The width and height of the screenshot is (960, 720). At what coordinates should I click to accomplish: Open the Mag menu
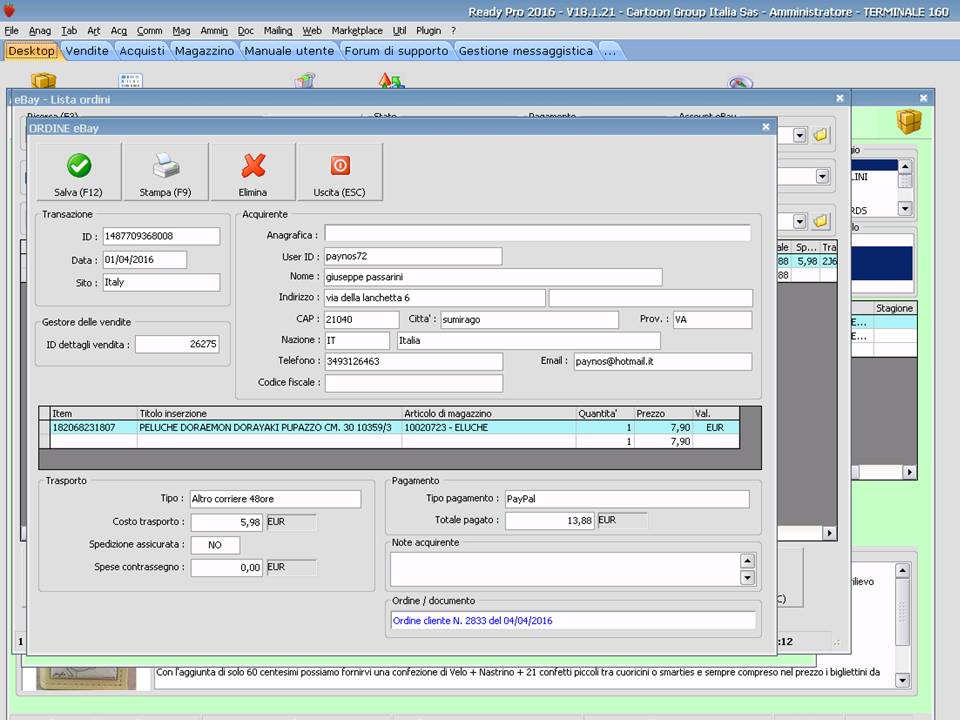[x=181, y=31]
